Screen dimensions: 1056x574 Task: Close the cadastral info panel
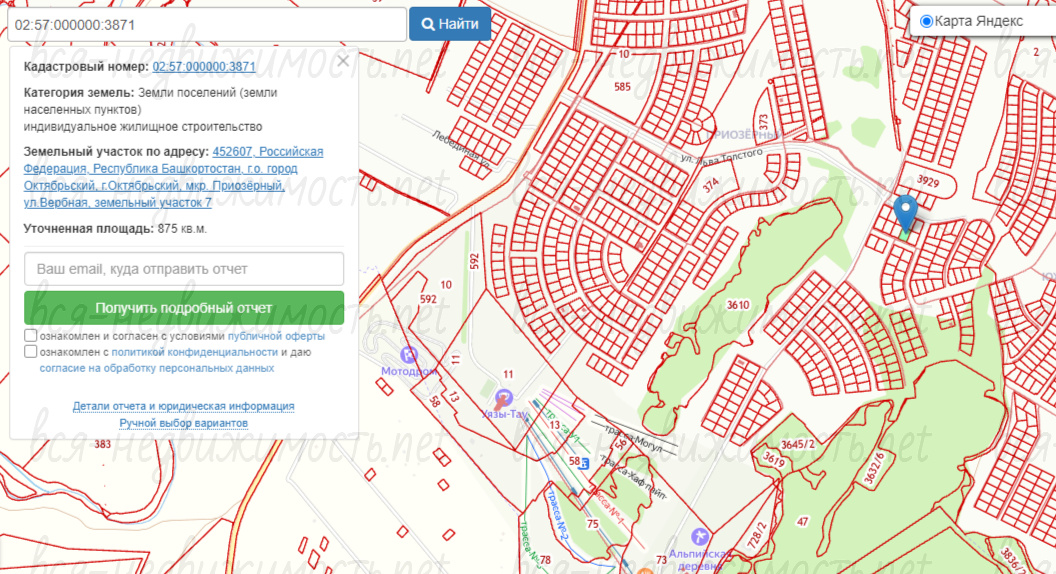pyautogui.click(x=343, y=61)
